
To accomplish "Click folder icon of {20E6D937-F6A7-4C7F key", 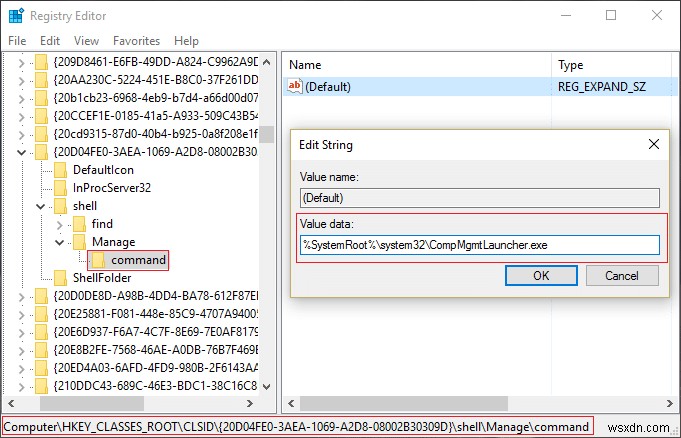I will pyautogui.click(x=41, y=332).
